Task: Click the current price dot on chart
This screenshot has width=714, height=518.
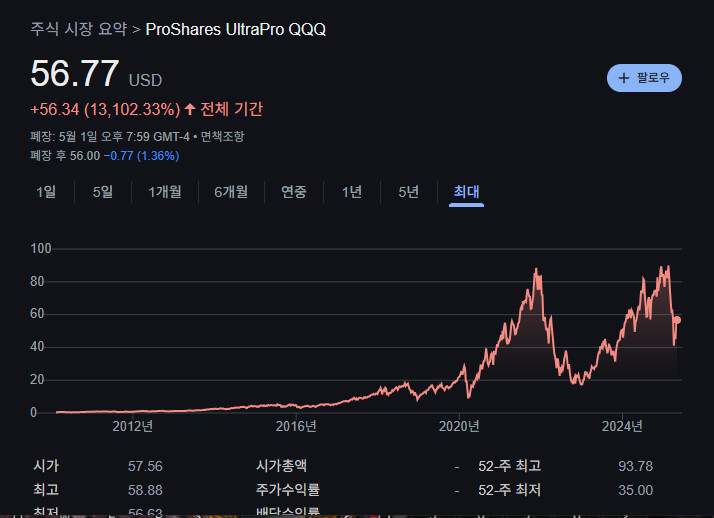Action: [x=677, y=320]
